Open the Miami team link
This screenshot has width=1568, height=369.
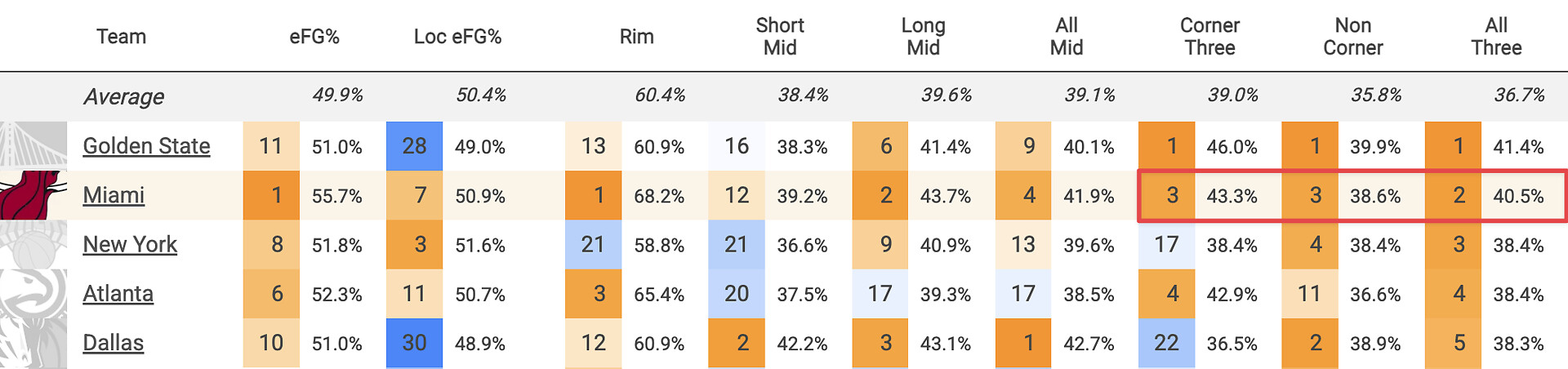click(x=114, y=195)
